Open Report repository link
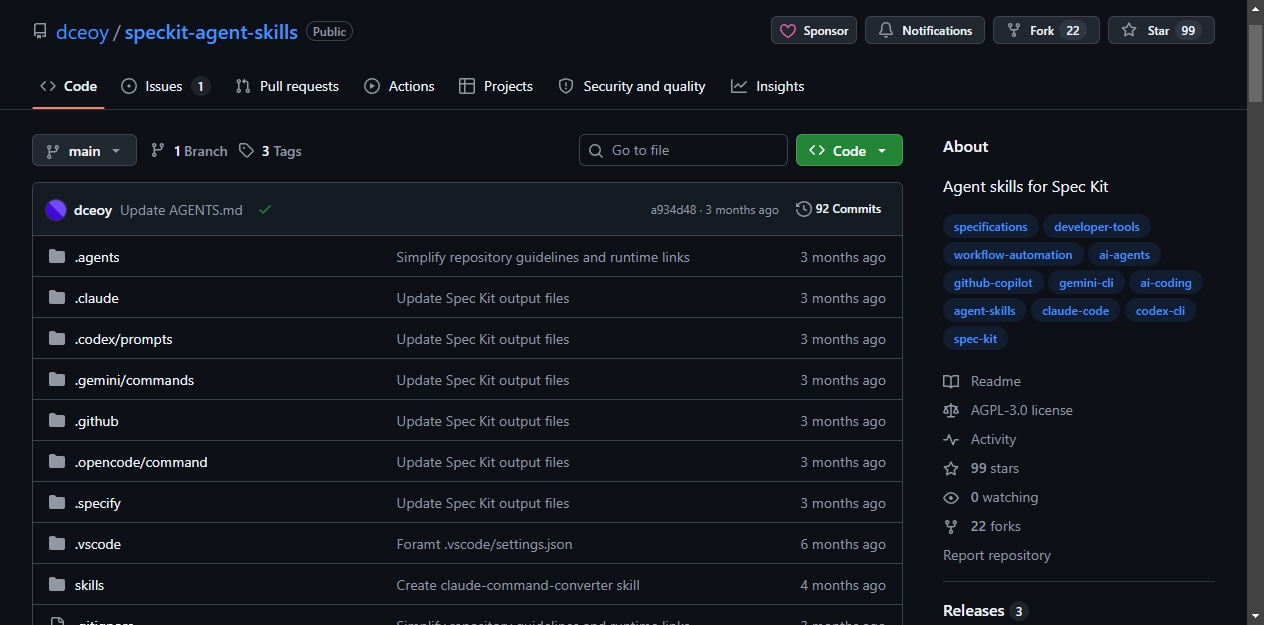Viewport: 1264px width, 625px height. [x=997, y=555]
